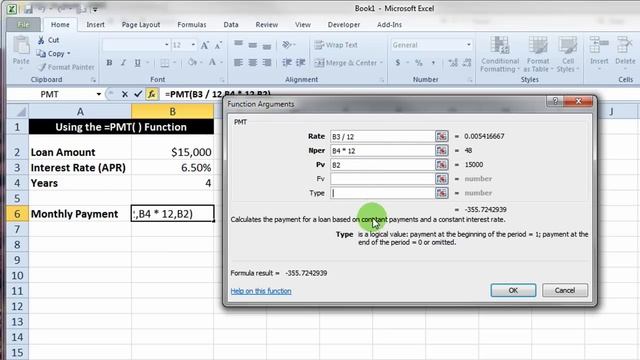Toggle Italic formatting
640x360 pixels.
[x=123, y=63]
